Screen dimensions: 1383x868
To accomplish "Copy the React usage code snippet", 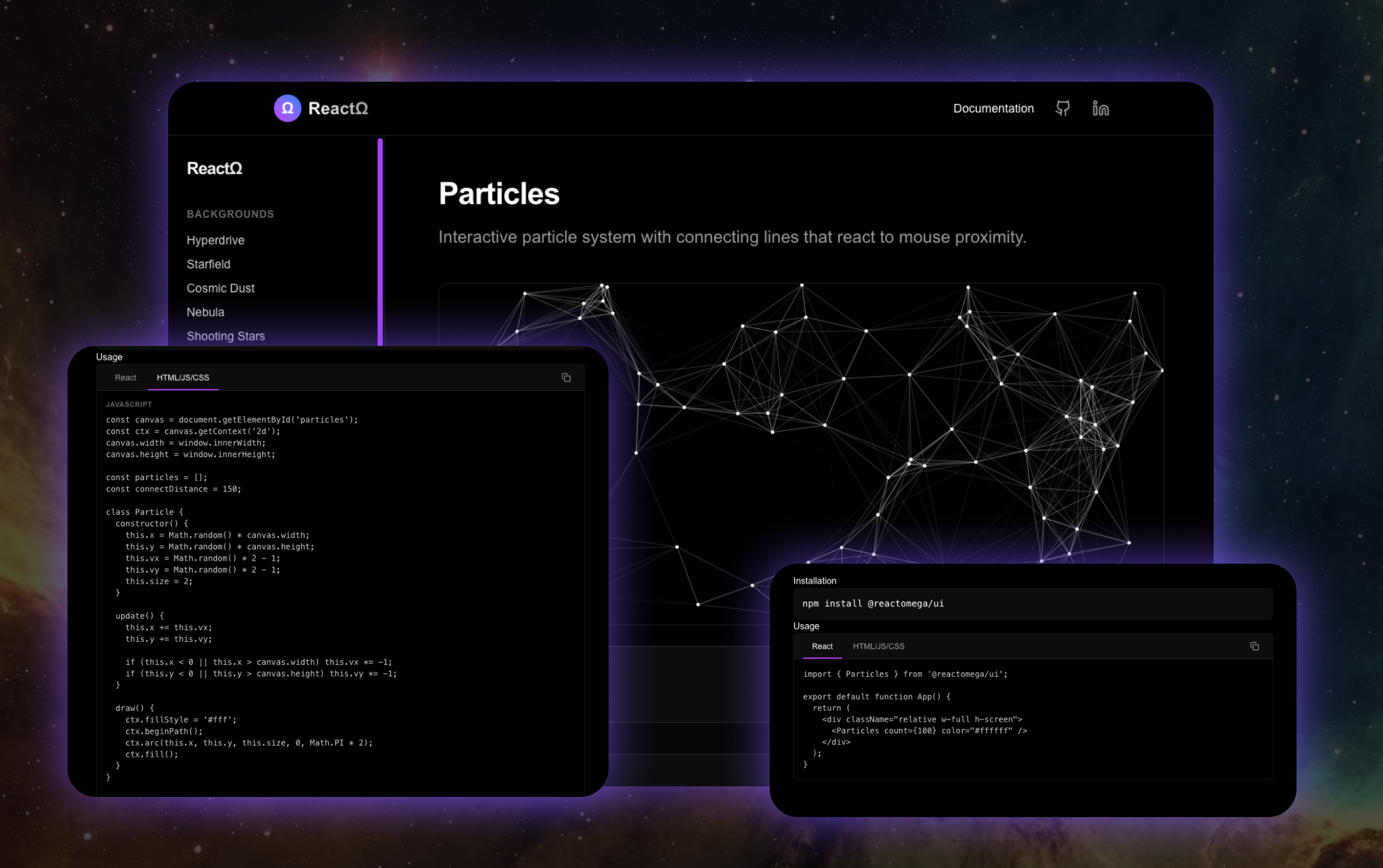I will pyautogui.click(x=1254, y=646).
